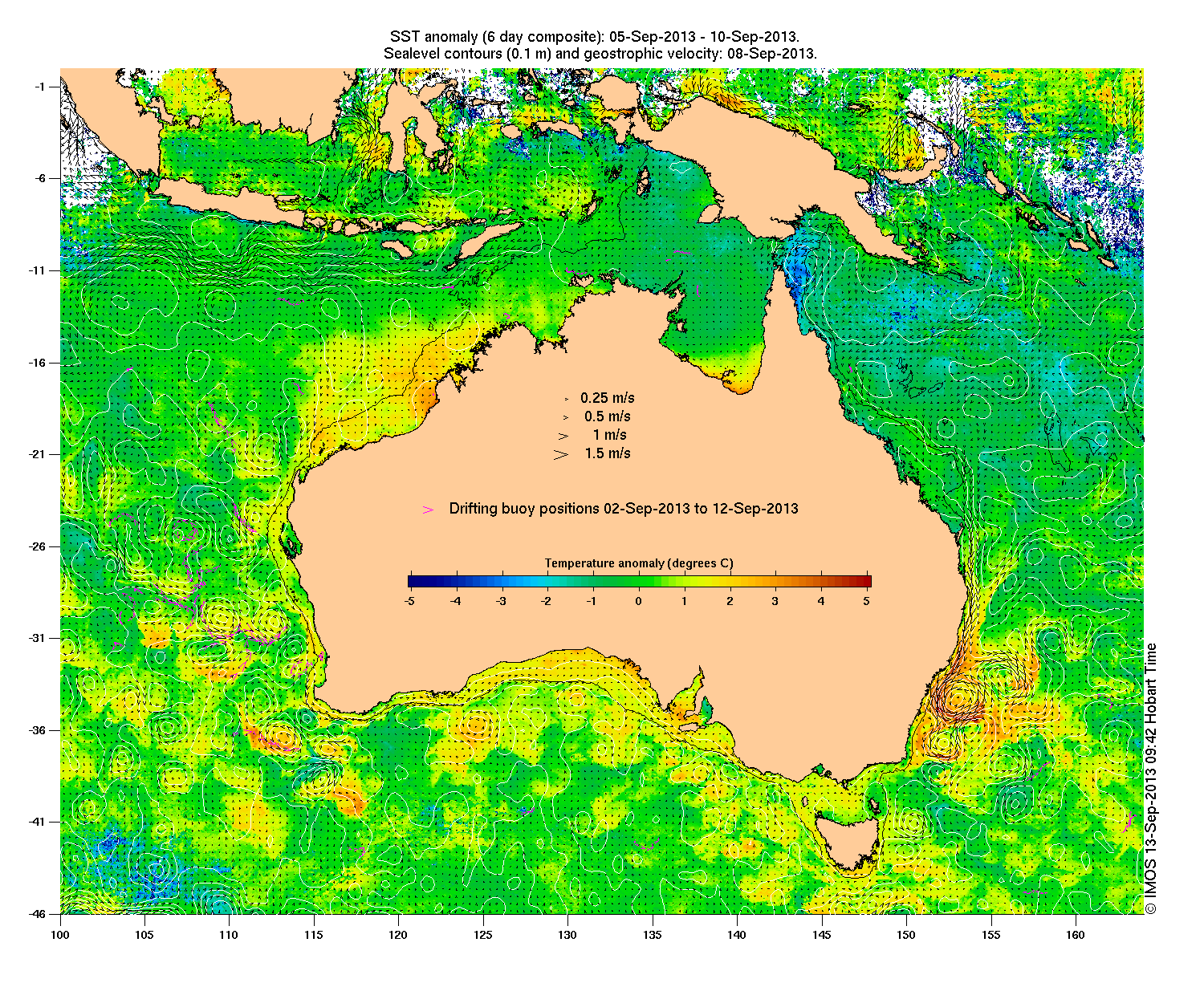Click the 1 m/s arrow symbol

pos(563,436)
